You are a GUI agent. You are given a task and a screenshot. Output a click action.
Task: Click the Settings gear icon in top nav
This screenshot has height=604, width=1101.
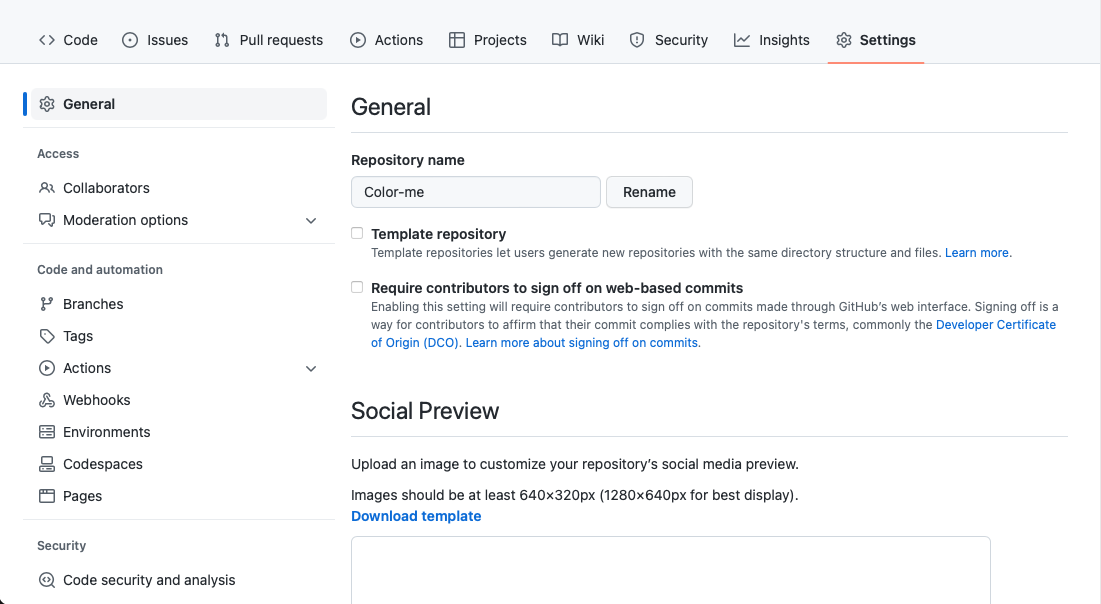click(843, 40)
